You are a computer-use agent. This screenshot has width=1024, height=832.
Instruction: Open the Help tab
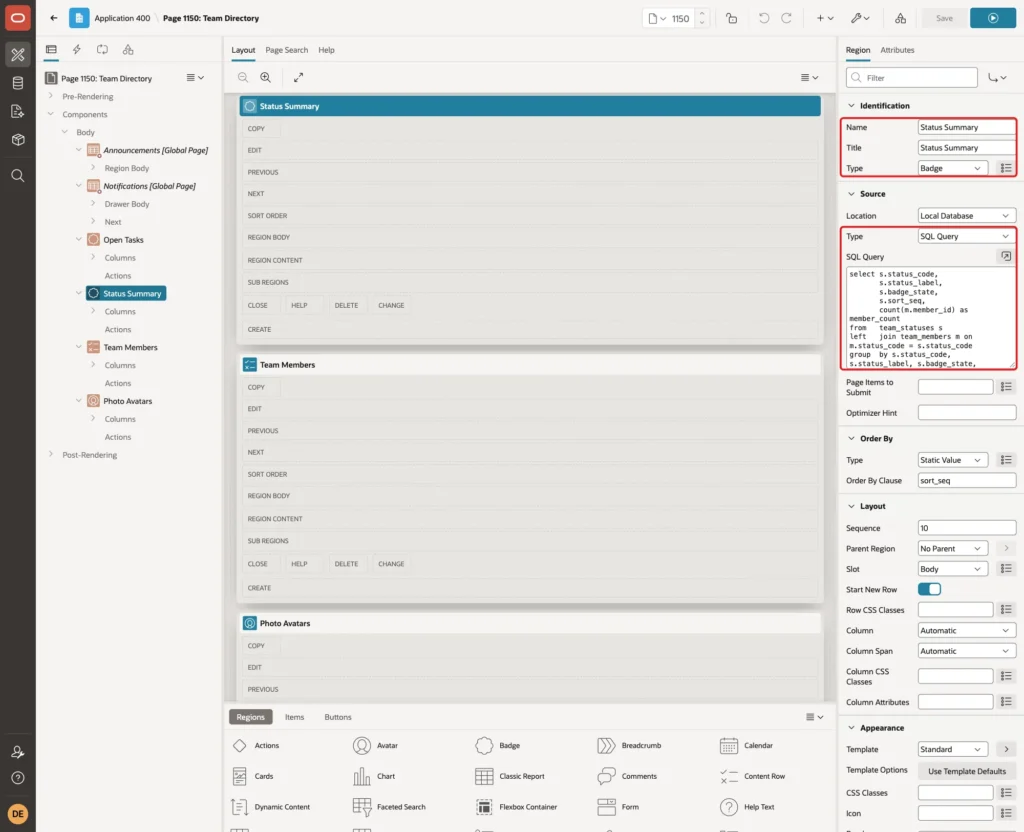point(327,50)
